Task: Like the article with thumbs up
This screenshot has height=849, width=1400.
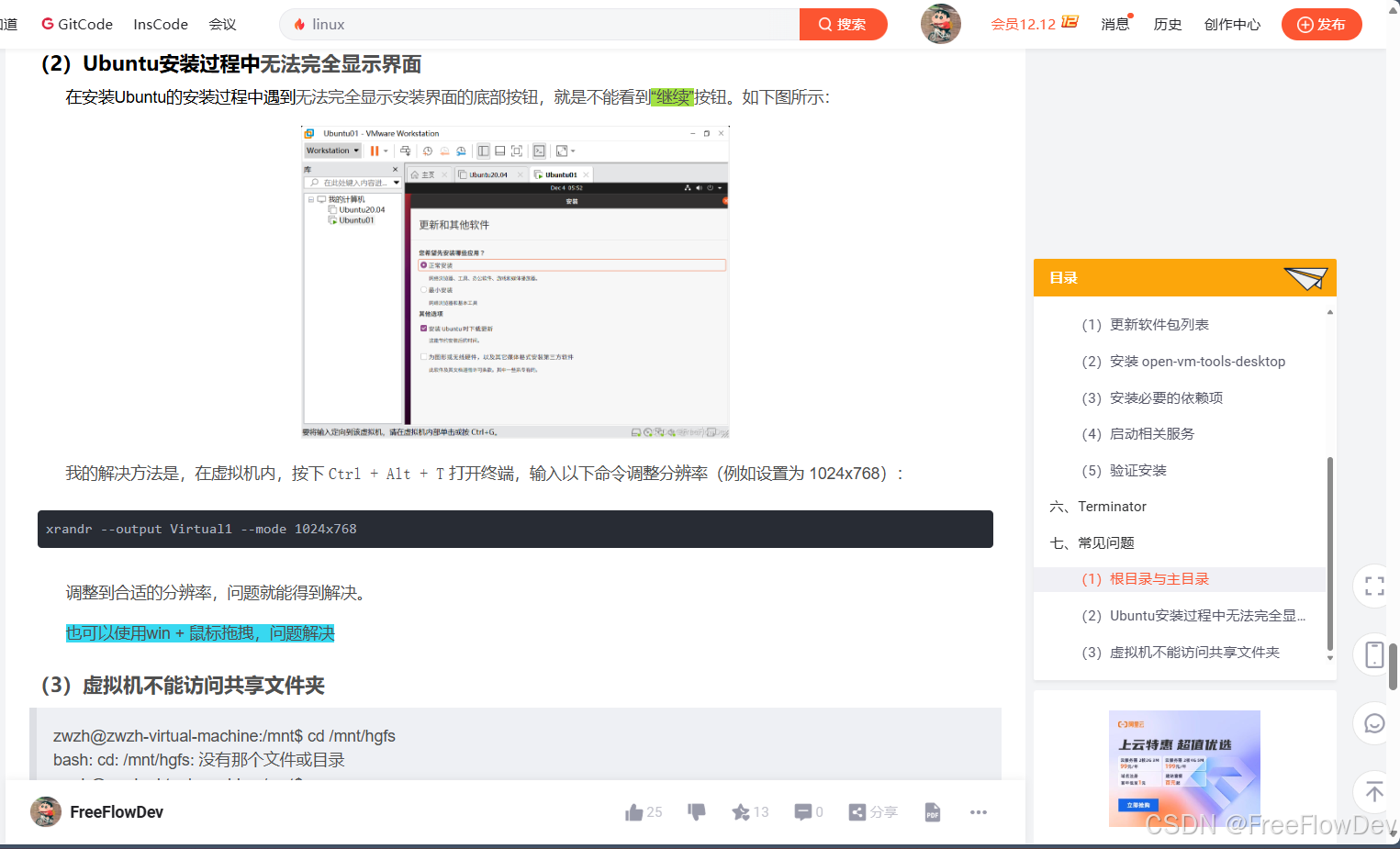Action: pyautogui.click(x=633, y=811)
